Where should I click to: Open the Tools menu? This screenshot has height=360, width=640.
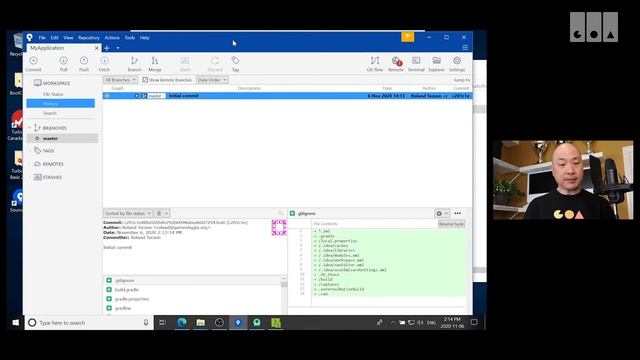click(130, 38)
